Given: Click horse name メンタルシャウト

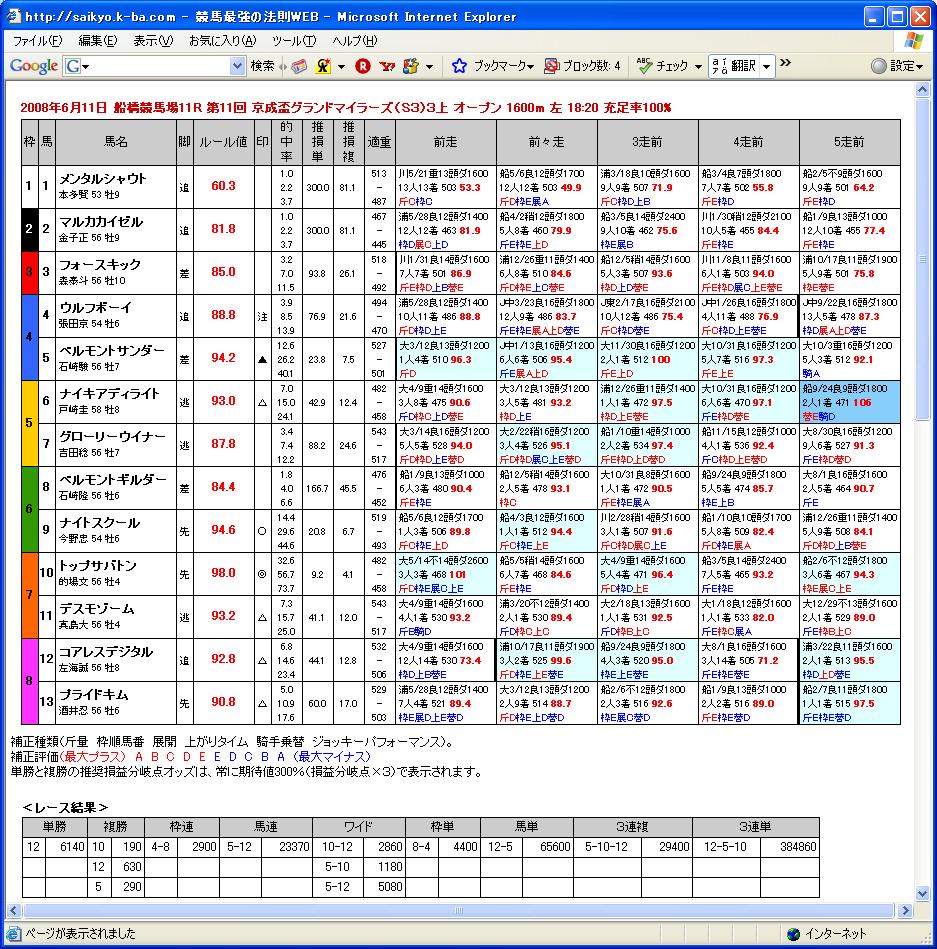Looking at the screenshot, I should pos(103,179).
